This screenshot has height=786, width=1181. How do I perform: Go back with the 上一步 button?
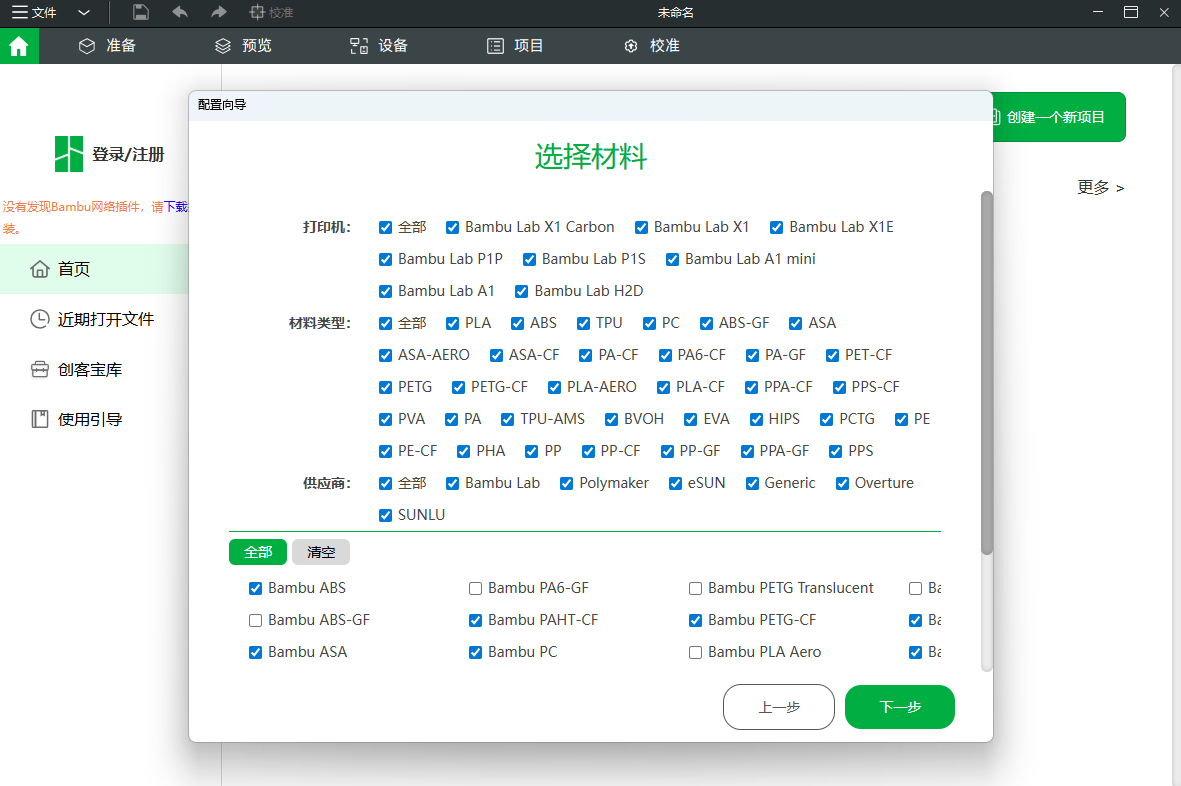[779, 707]
